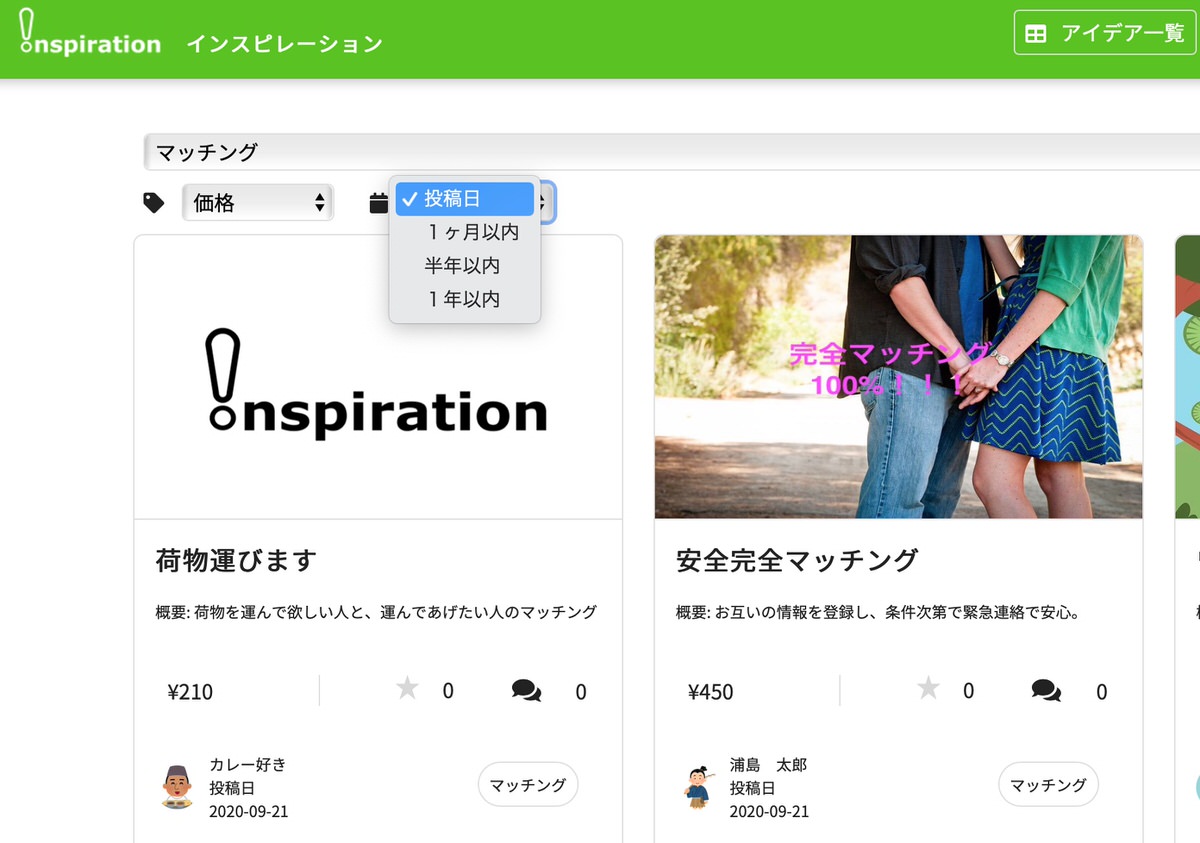Click the comments icon on 荷物運びます card
Screen dimensions: 1200x843
tap(526, 690)
